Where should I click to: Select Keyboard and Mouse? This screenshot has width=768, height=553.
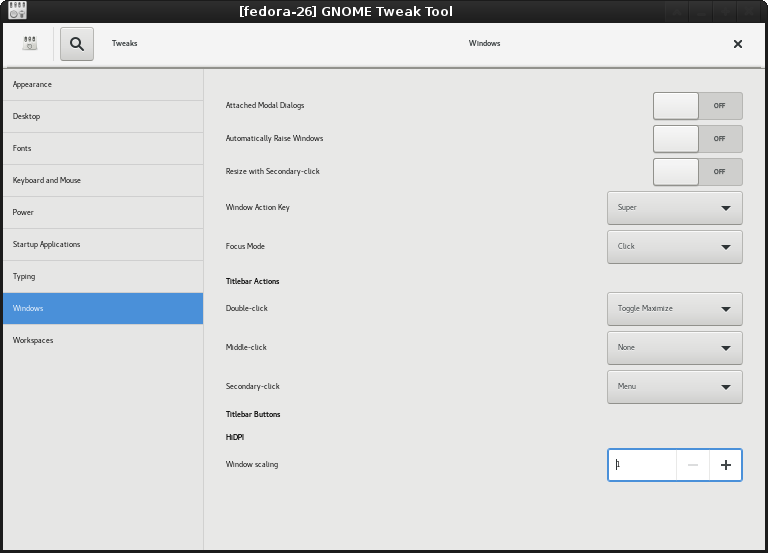point(103,180)
